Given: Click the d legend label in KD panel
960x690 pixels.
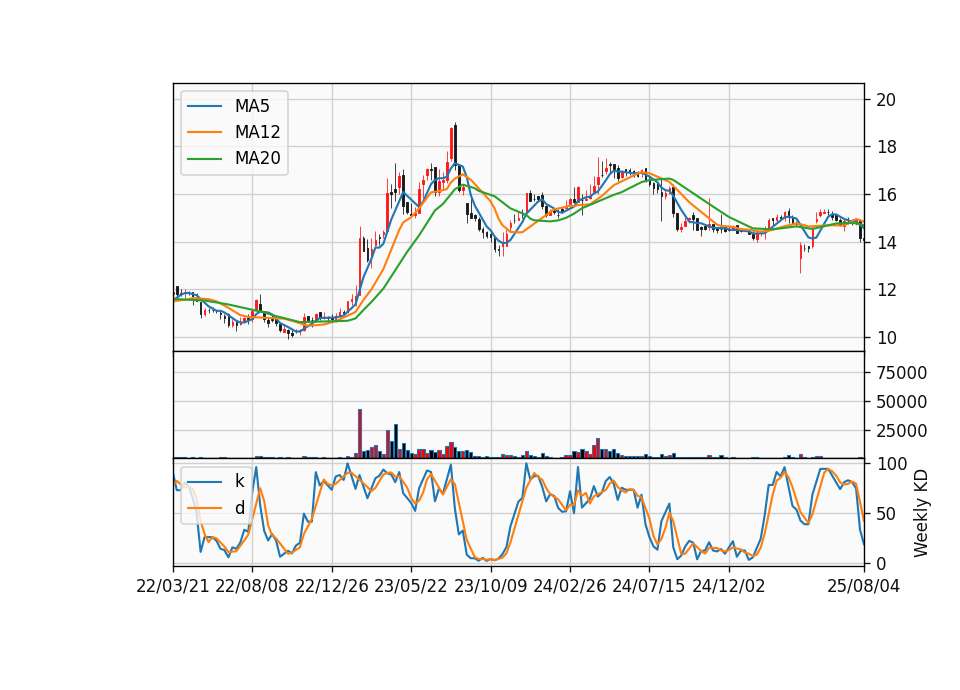Looking at the screenshot, I should pyautogui.click(x=239, y=508).
